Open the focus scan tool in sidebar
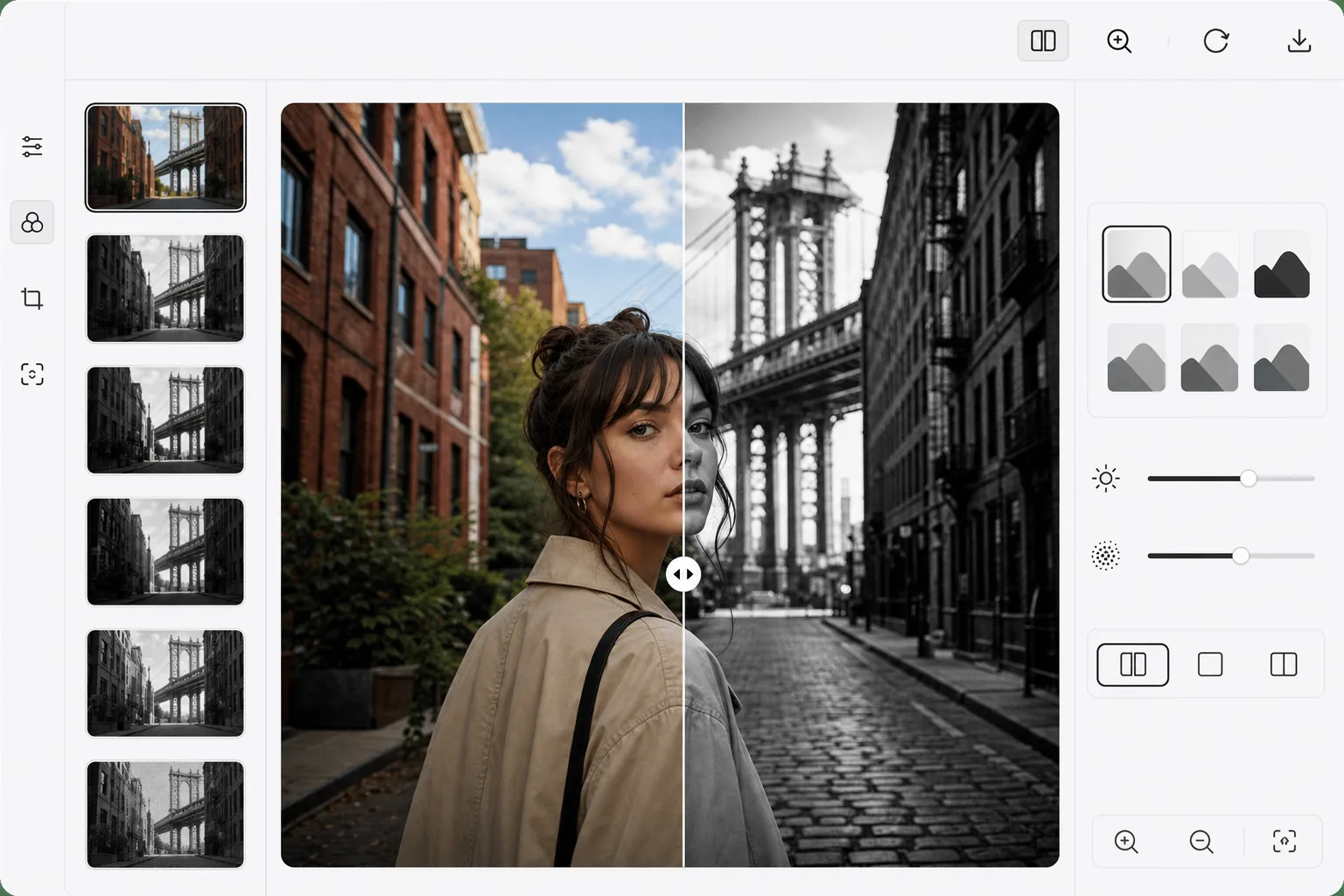Screen dimensions: 1344x896 pyautogui.click(x=32, y=374)
